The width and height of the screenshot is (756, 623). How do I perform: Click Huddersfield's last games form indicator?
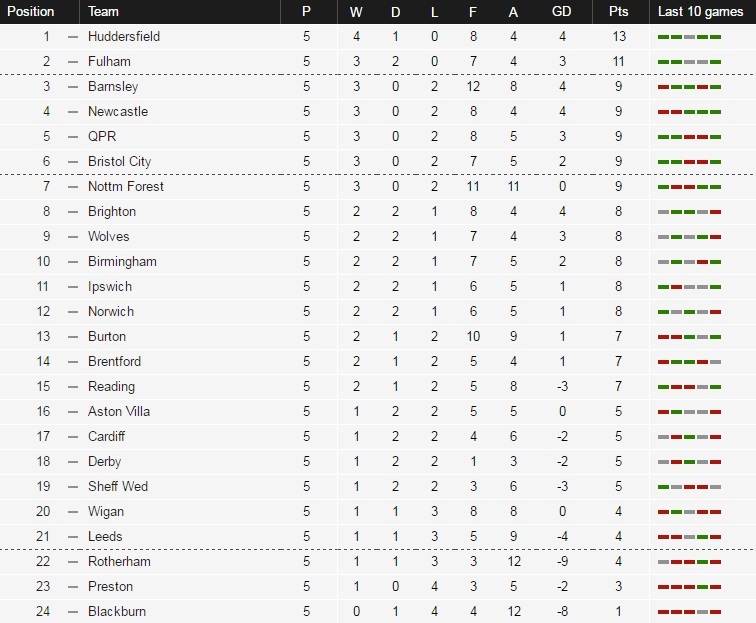689,37
